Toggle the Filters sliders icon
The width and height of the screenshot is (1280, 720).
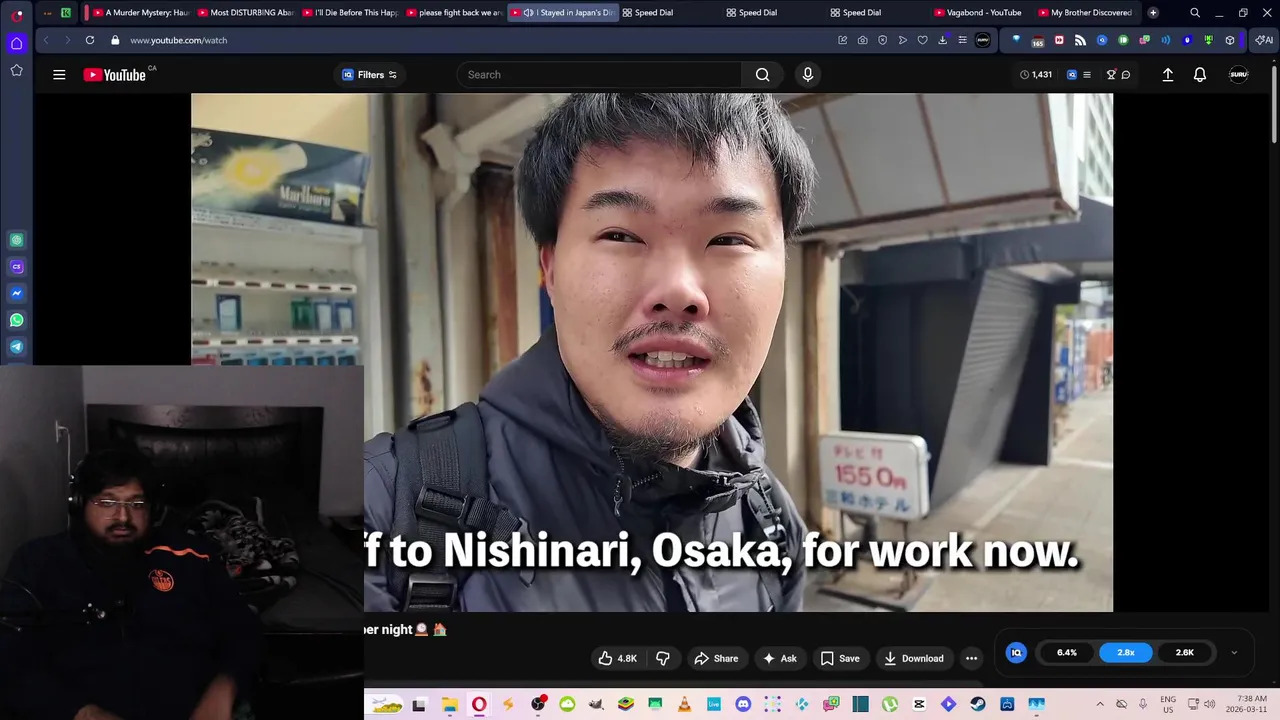[x=393, y=75]
